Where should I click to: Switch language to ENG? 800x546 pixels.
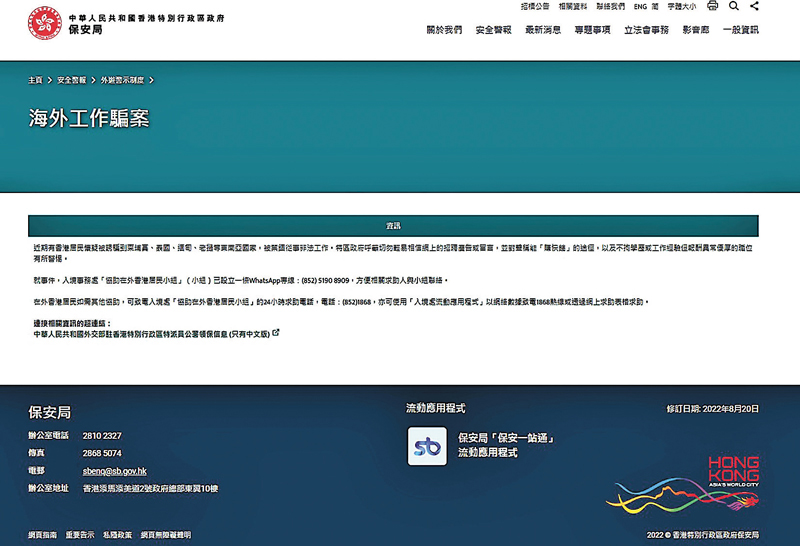640,7
